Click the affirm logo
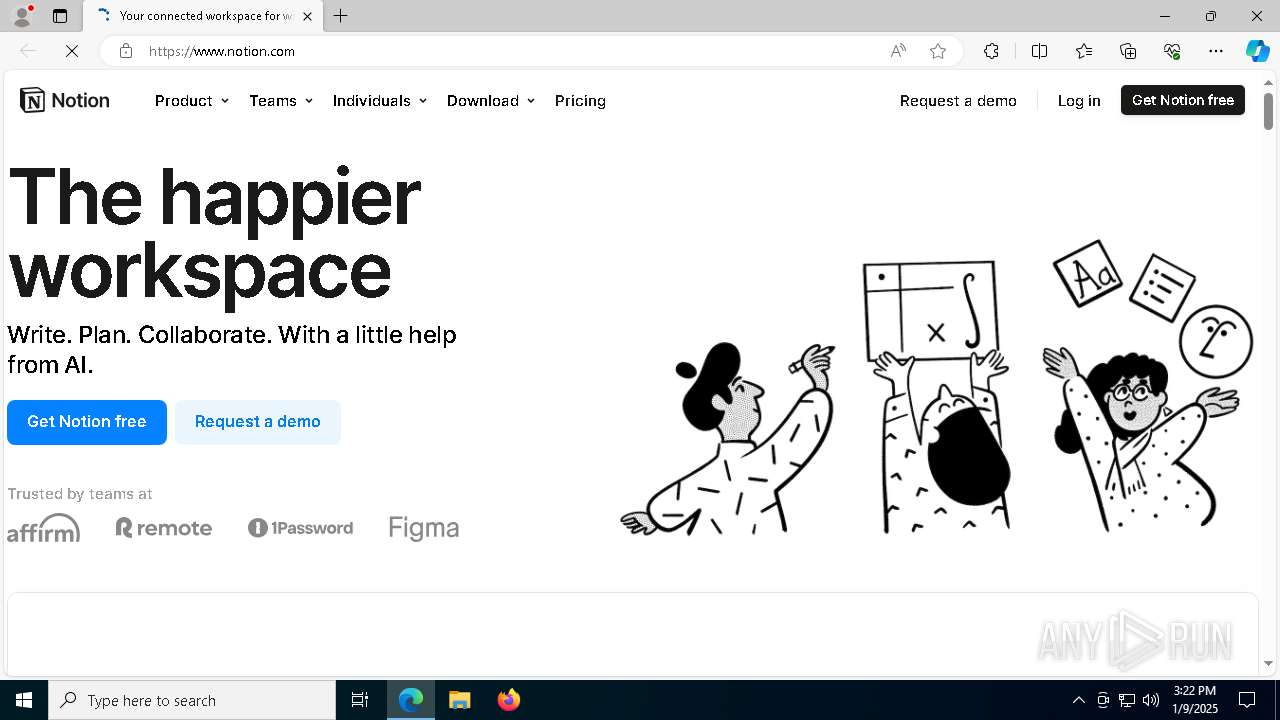The height and width of the screenshot is (720, 1280). pyautogui.click(x=44, y=528)
